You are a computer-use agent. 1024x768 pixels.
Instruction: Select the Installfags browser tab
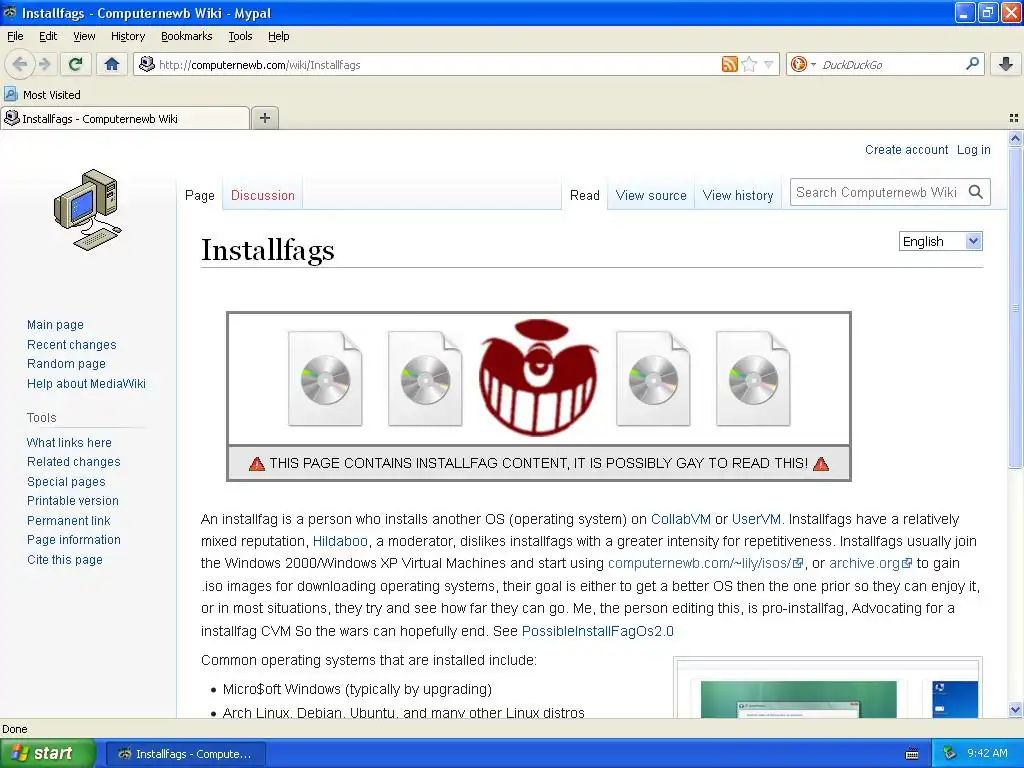125,118
